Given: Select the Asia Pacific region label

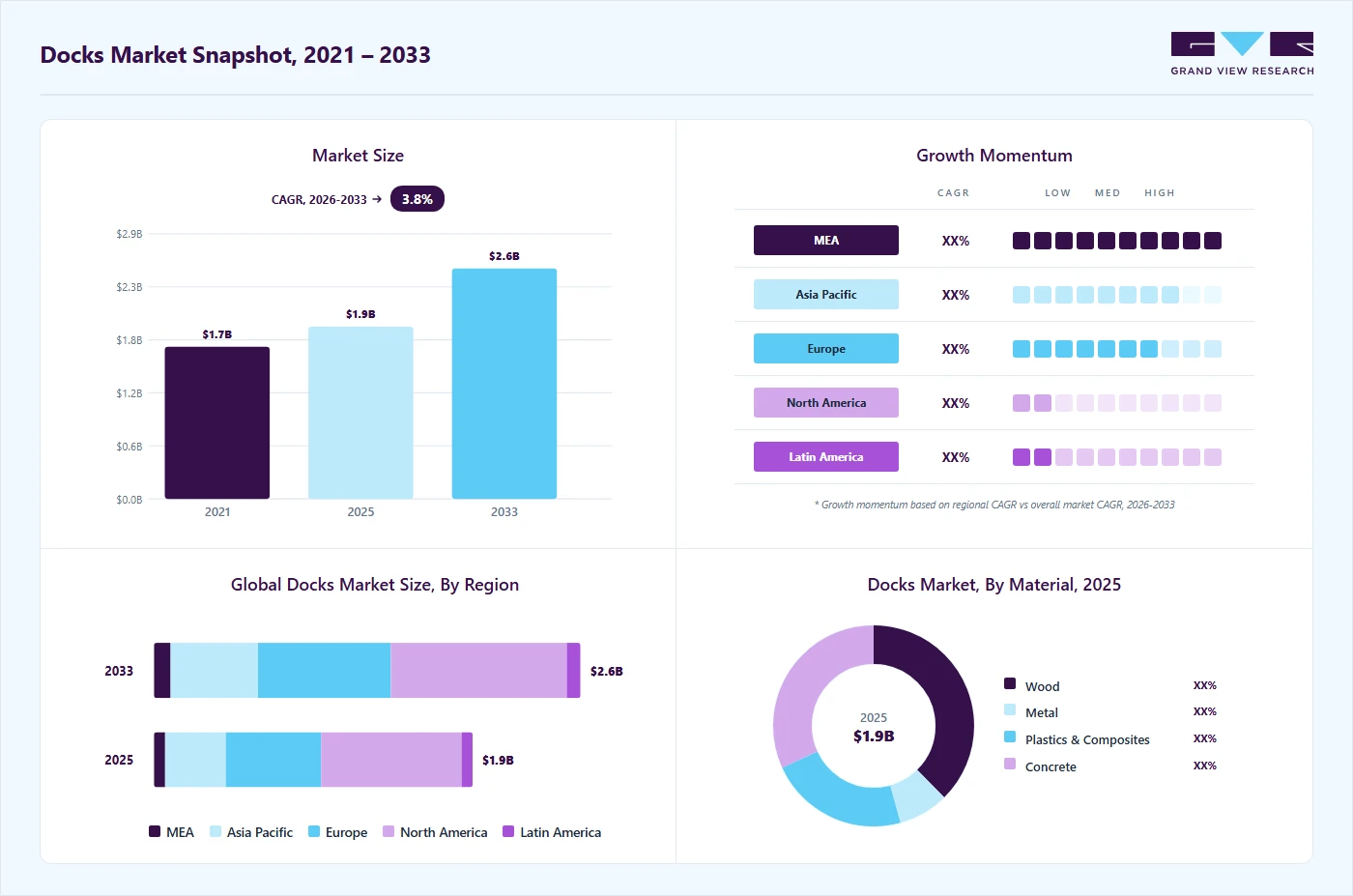Looking at the screenshot, I should [x=826, y=295].
